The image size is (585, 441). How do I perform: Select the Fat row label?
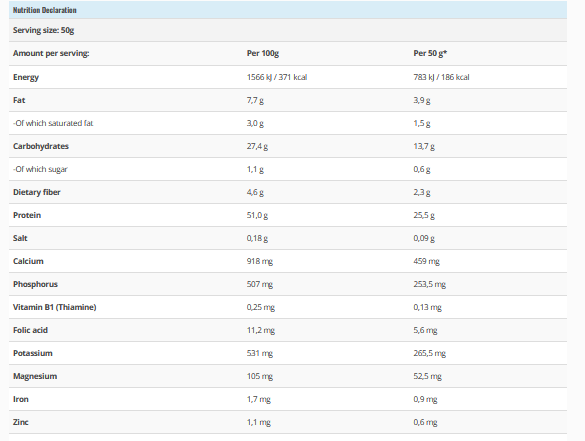(19, 100)
